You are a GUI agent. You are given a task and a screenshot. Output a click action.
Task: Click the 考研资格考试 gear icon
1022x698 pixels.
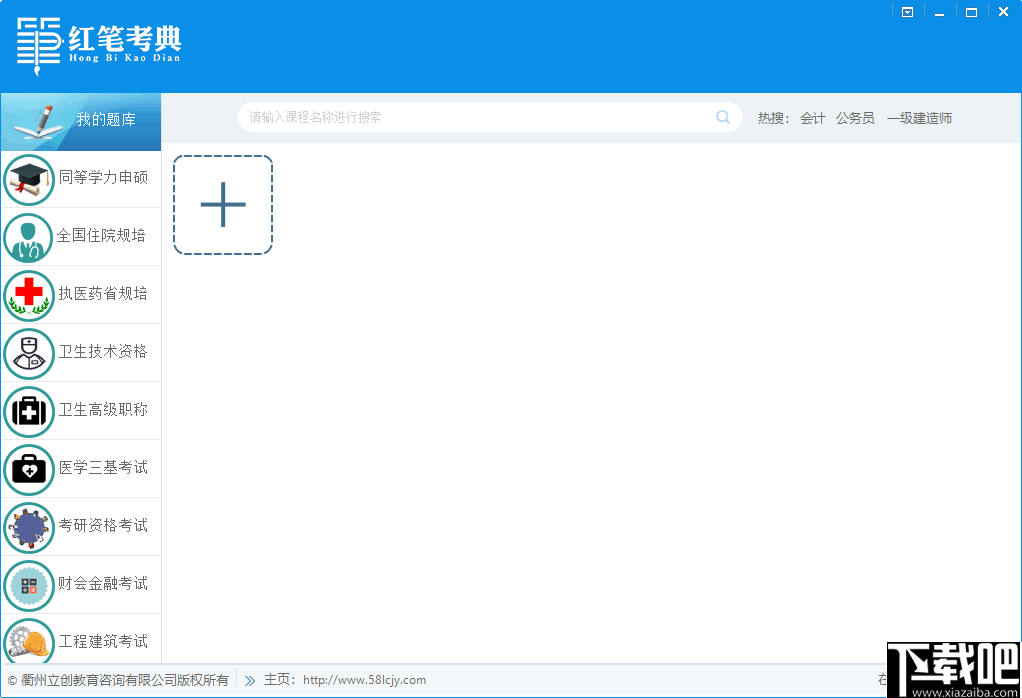(28, 527)
